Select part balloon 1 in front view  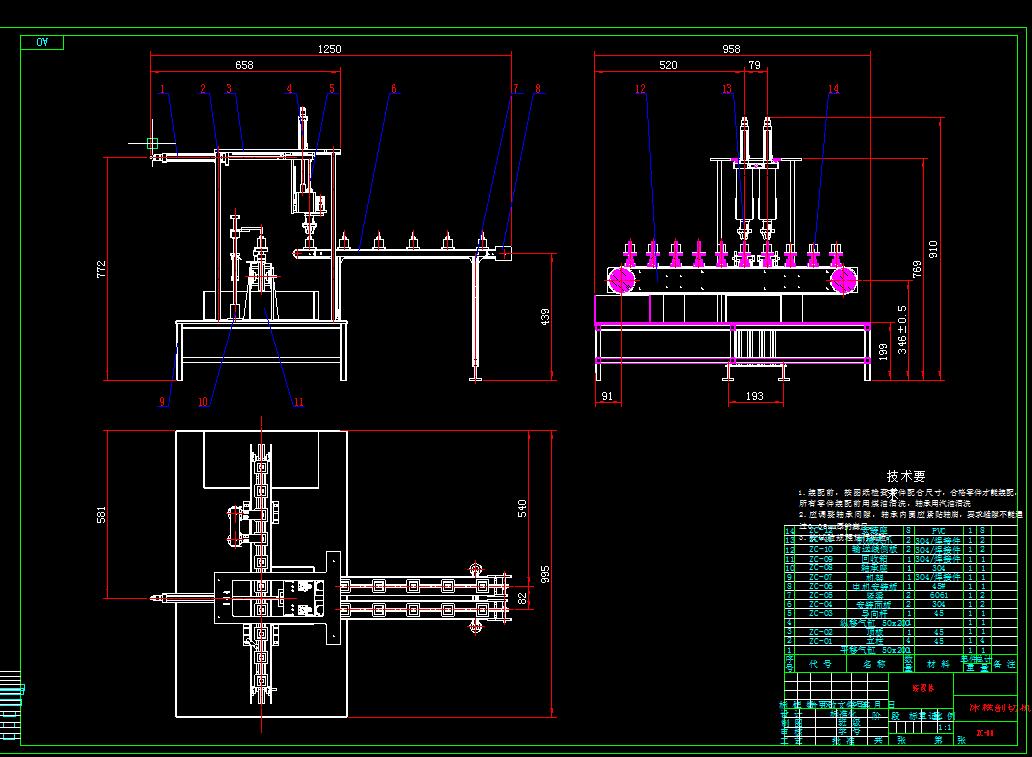pos(161,88)
